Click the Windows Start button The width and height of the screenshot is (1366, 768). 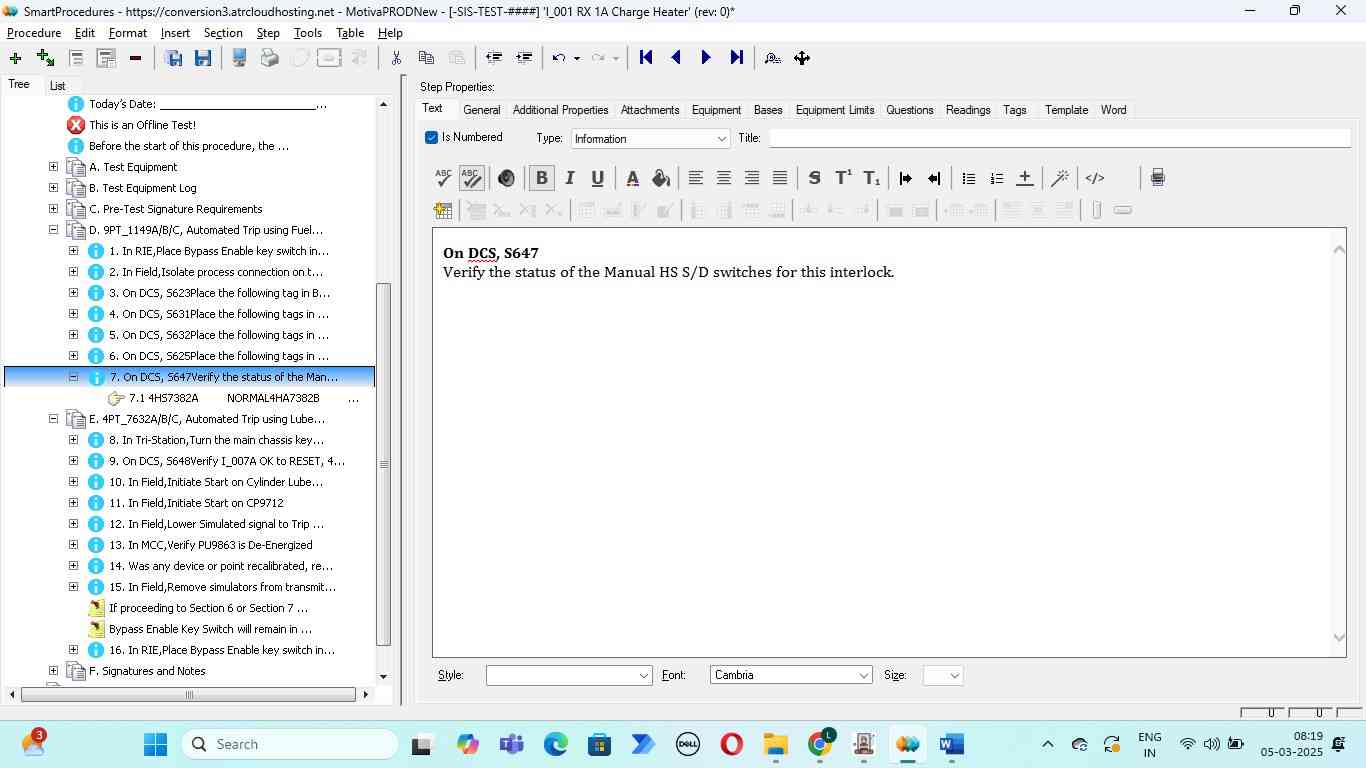pos(155,744)
